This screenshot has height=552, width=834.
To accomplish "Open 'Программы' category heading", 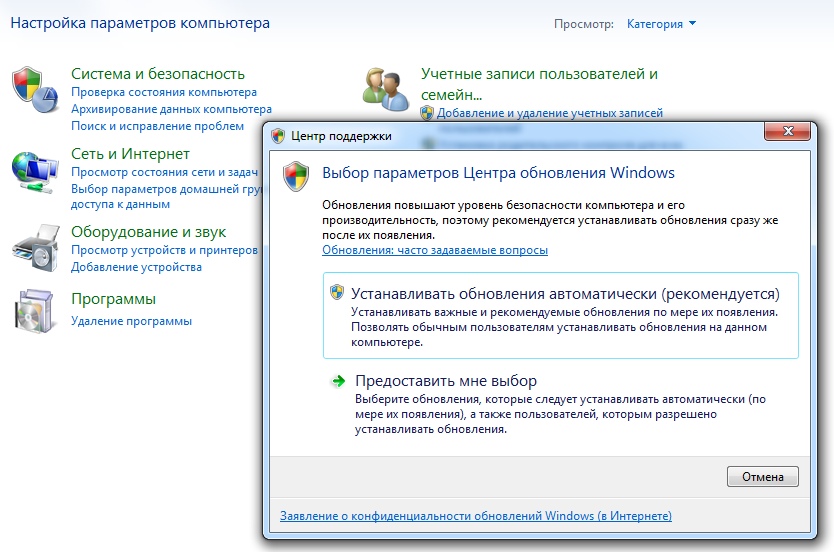I will (113, 299).
